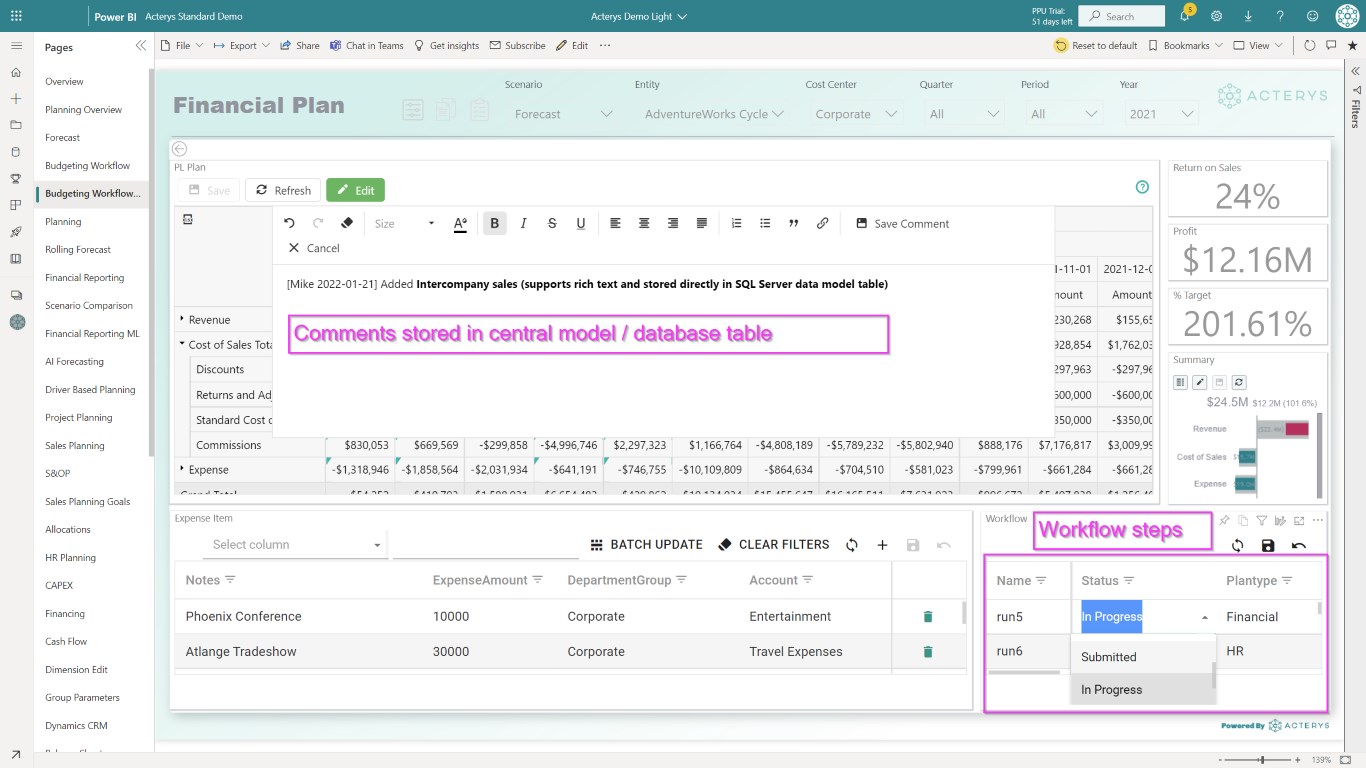Save changes in the Workflow visual
The height and width of the screenshot is (768, 1366).
coord(1268,546)
